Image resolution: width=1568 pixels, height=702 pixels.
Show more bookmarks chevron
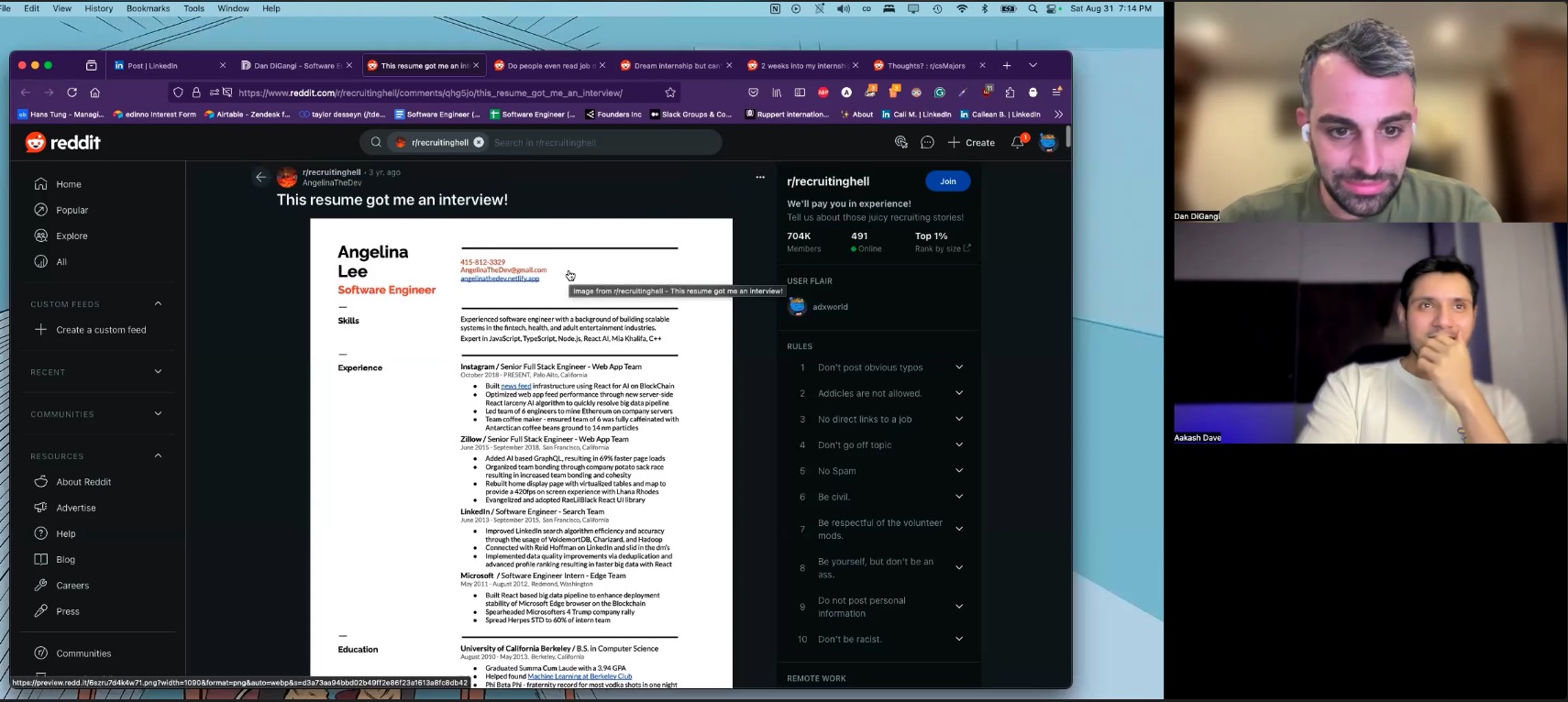click(x=1058, y=115)
